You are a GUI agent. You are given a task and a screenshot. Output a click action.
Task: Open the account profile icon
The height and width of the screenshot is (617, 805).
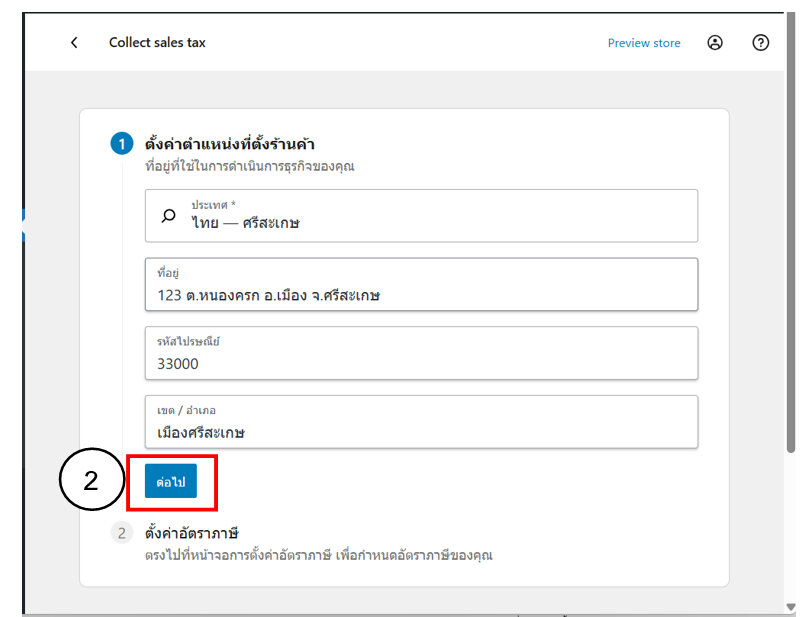click(x=715, y=43)
